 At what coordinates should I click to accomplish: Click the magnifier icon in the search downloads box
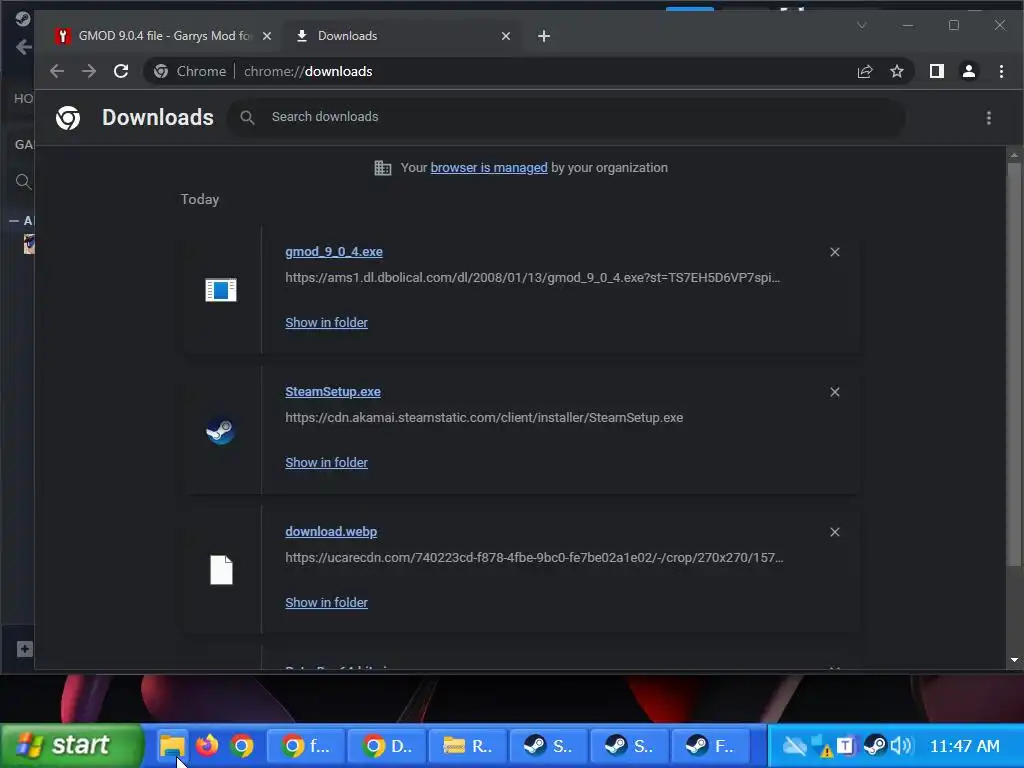247,118
